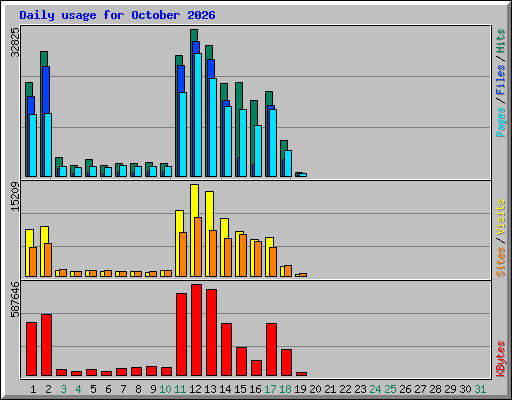This screenshot has height=400, width=512.
Task: Click green day 25 axis label
Action: 390,389
